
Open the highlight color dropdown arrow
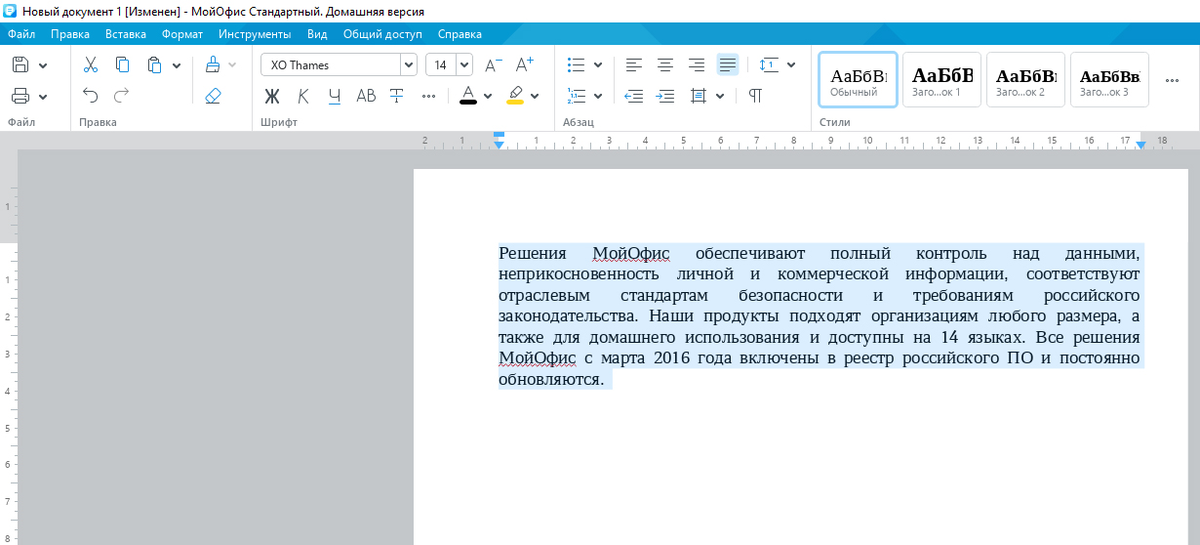(535, 96)
